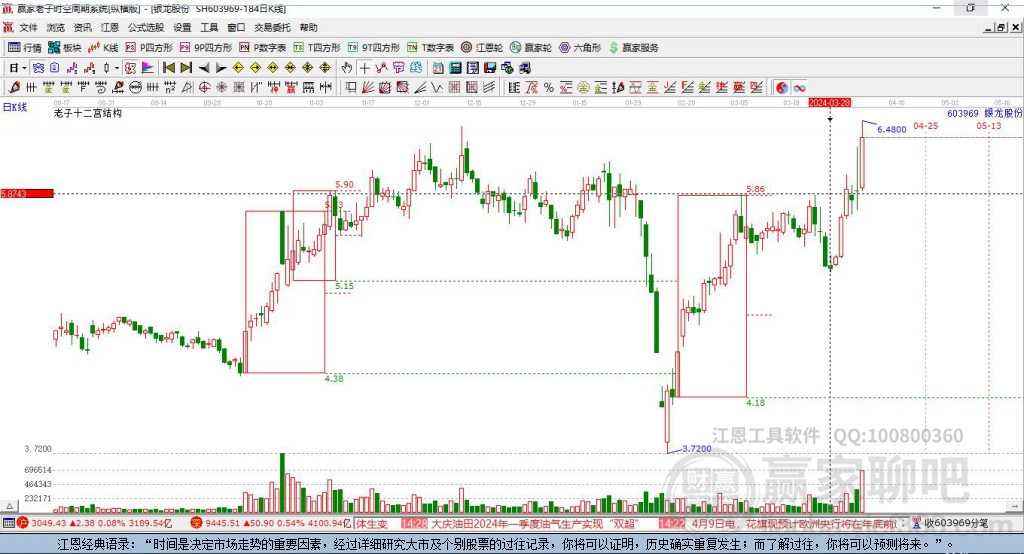
Task: Open 赢家服务 service with dollar icon
Action: [634, 48]
